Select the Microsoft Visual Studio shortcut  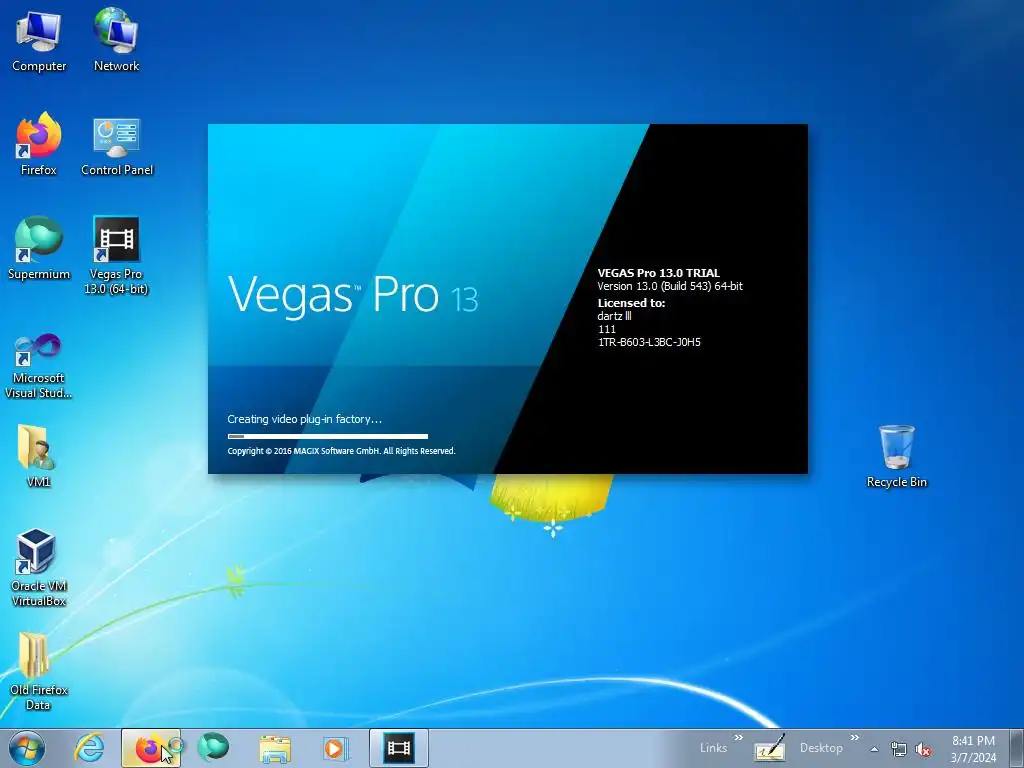[39, 366]
